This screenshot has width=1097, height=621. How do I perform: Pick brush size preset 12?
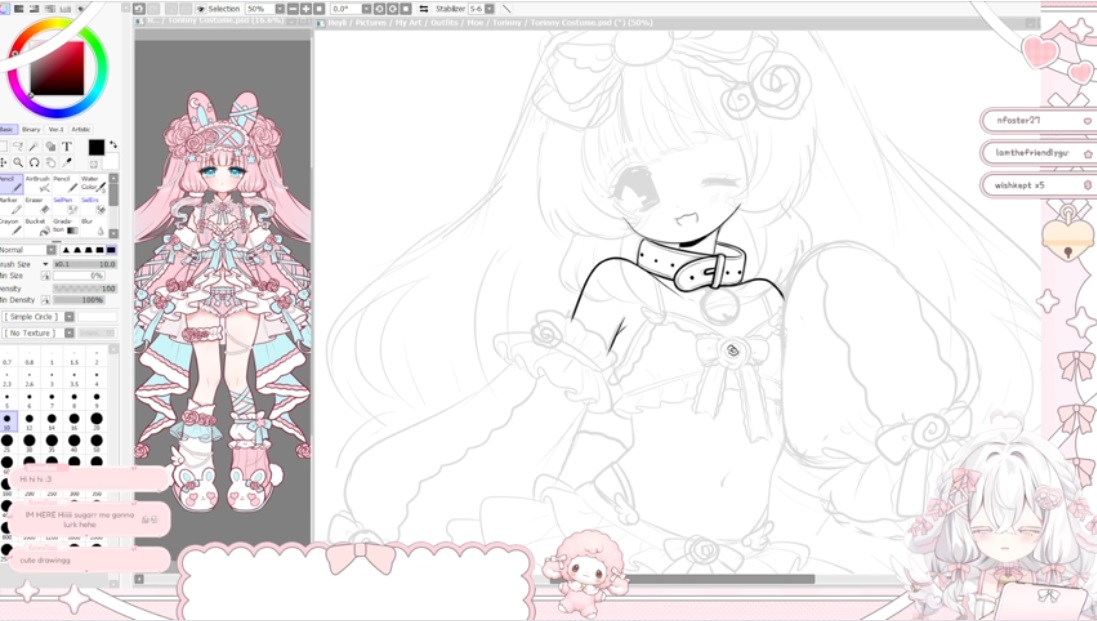29,422
